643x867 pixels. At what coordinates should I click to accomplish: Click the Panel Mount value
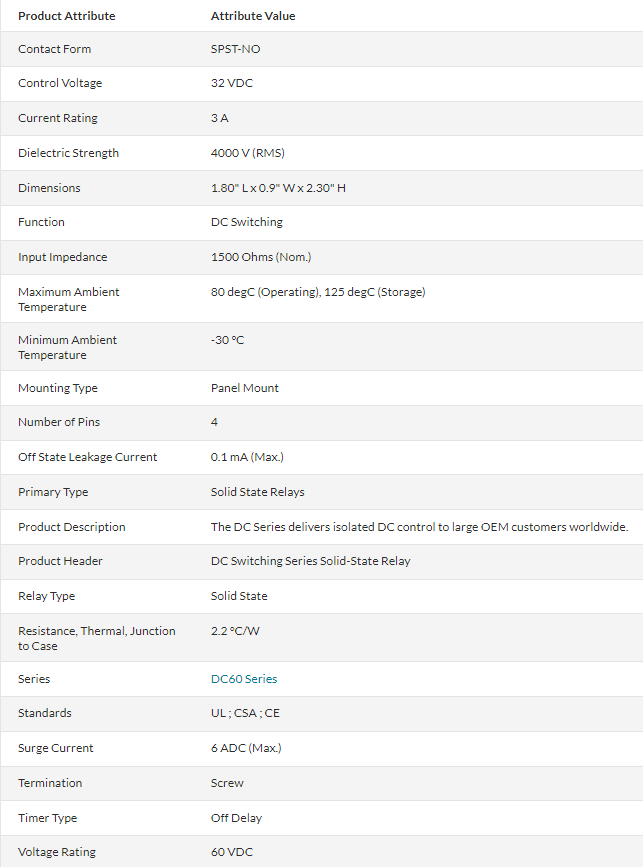[x=245, y=388]
